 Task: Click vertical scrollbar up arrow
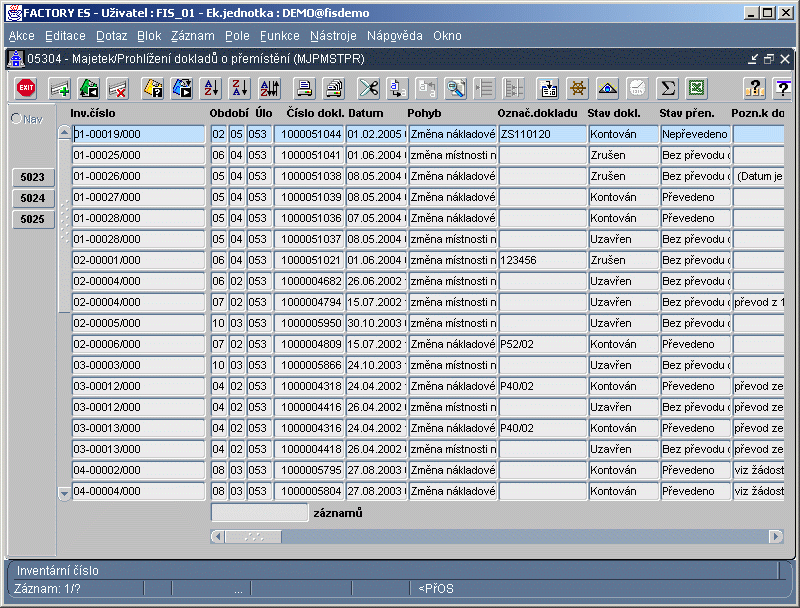[64, 133]
